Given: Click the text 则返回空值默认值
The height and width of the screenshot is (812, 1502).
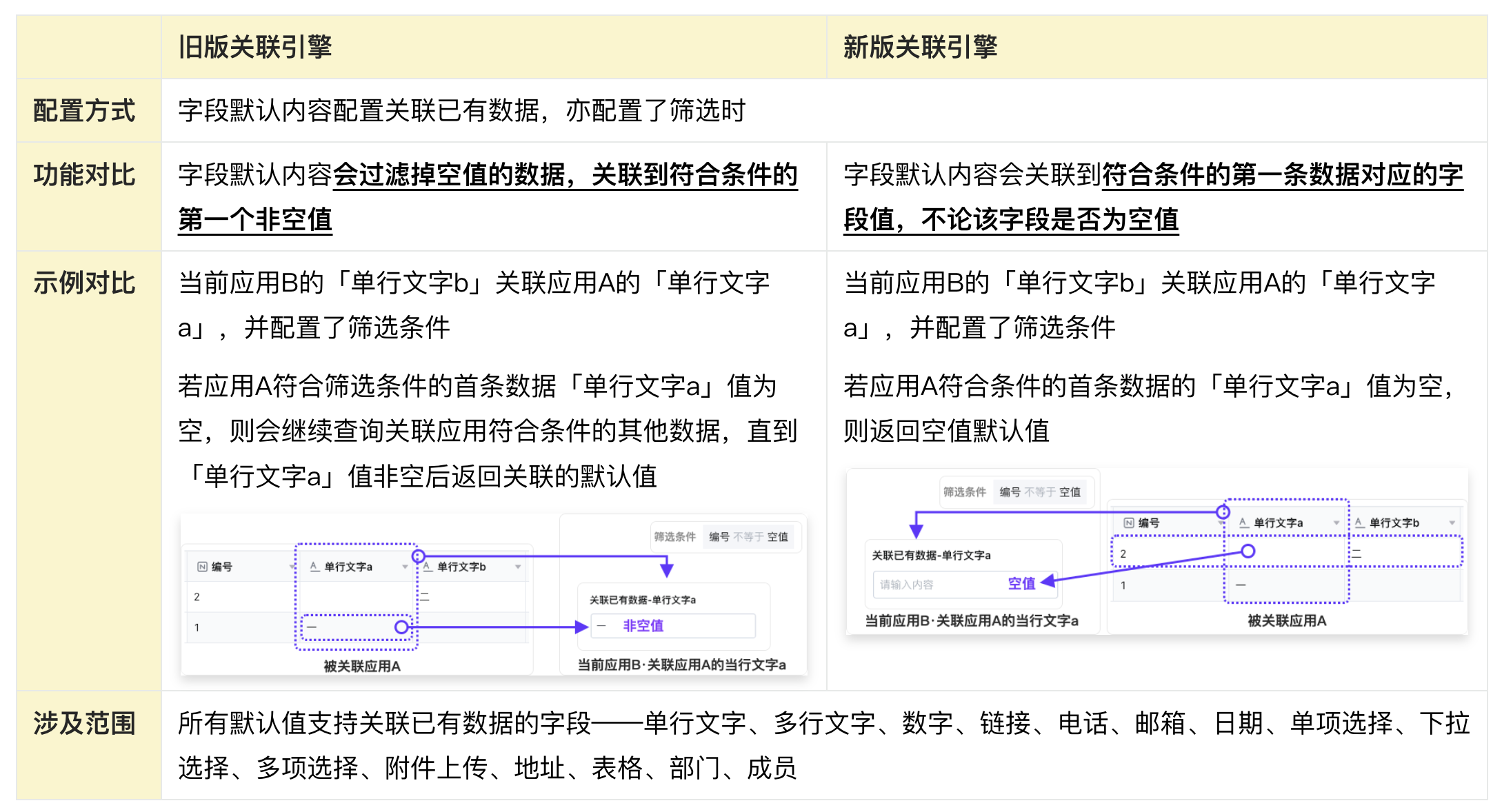Looking at the screenshot, I should point(946,431).
